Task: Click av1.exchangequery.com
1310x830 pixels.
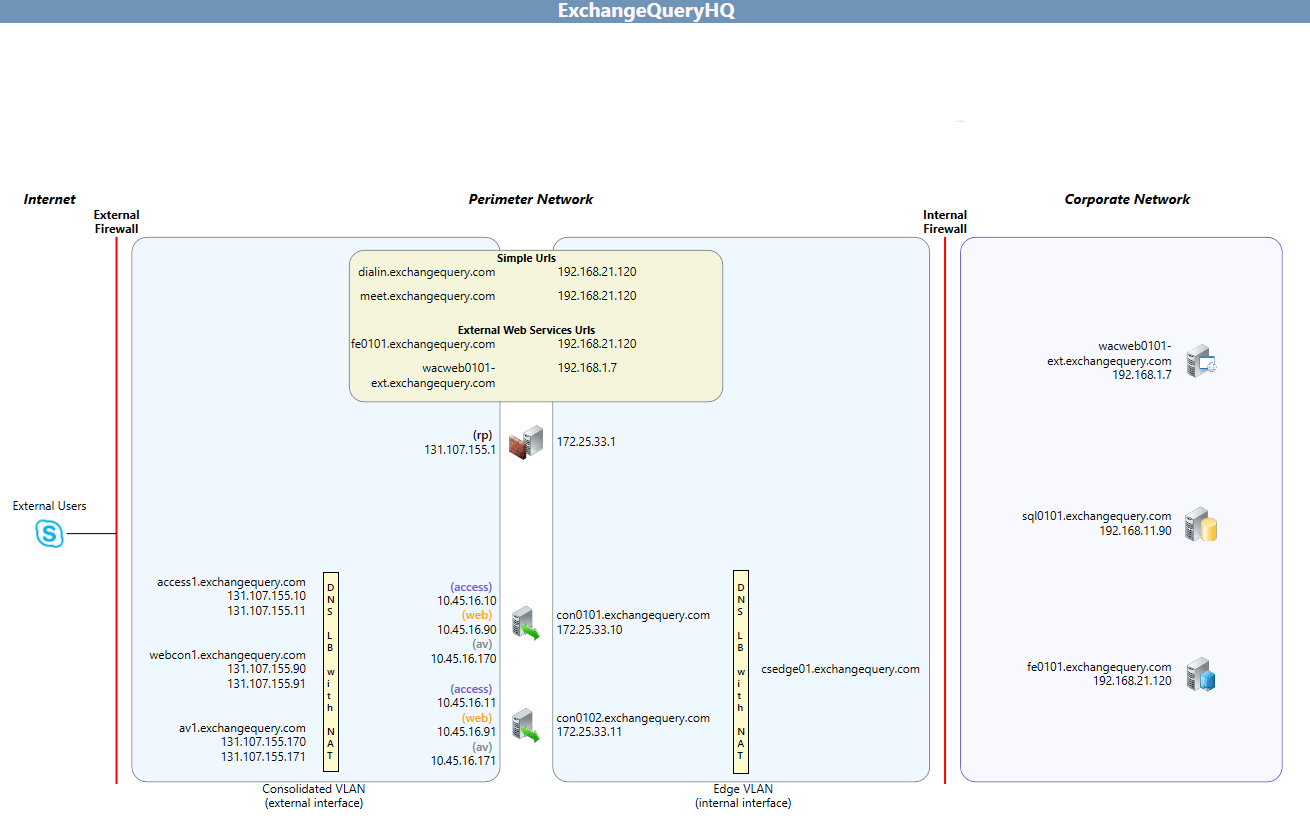Action: point(242,728)
